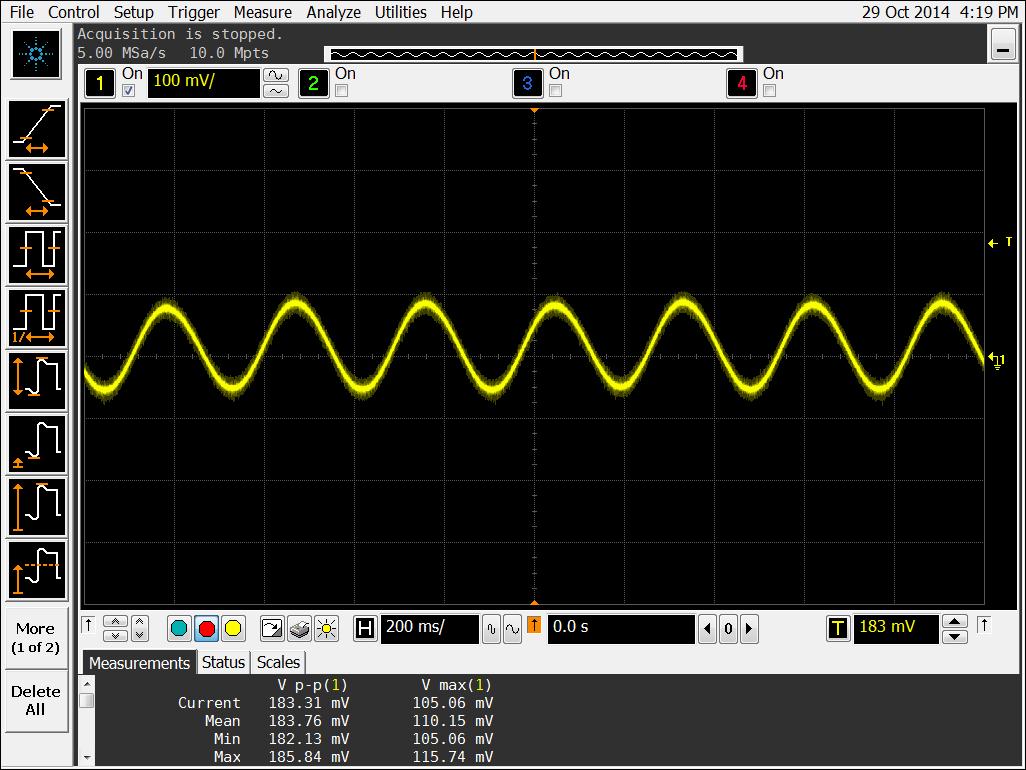The width and height of the screenshot is (1026, 770).
Task: Enable Channel 4 display checkbox
Action: click(x=767, y=90)
